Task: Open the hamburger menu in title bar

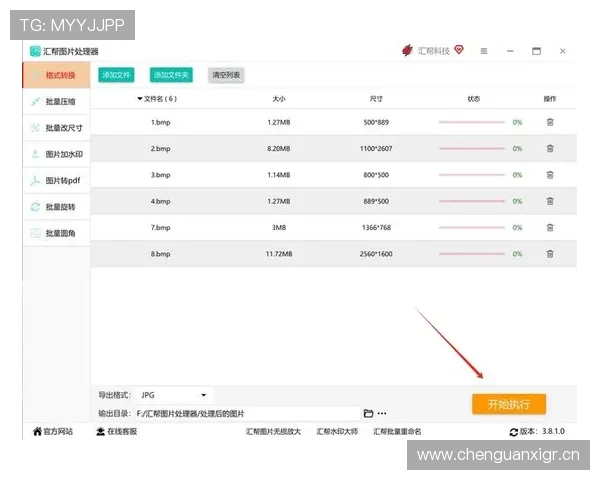Action: 484,51
